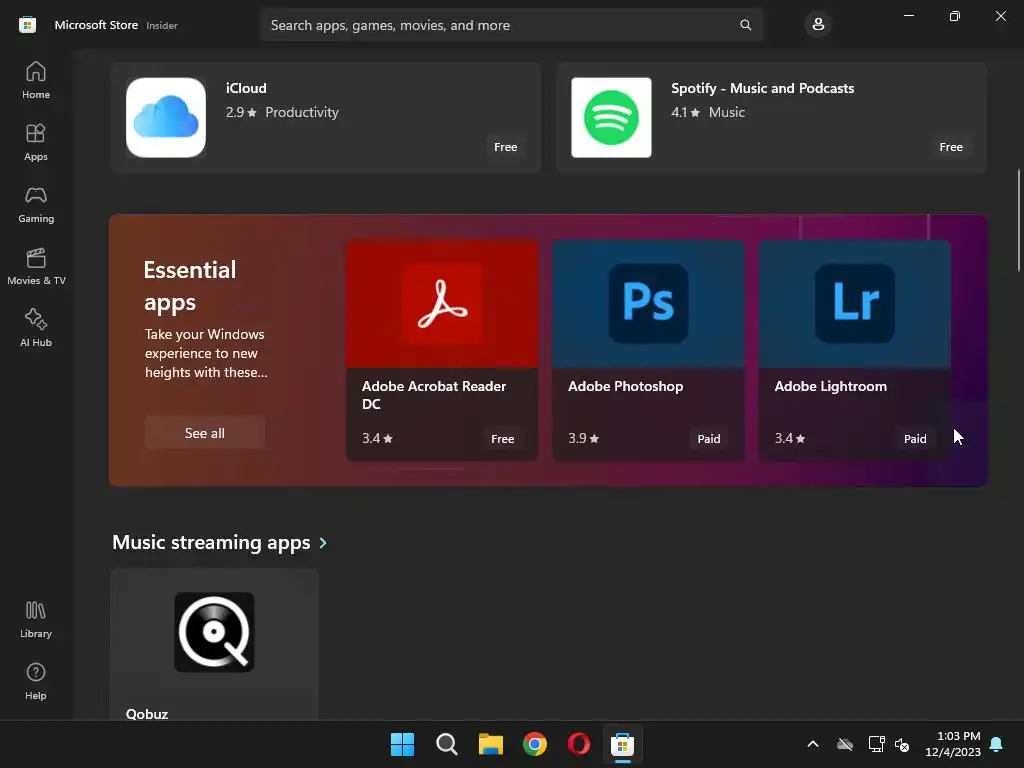The height and width of the screenshot is (768, 1024).
Task: Click Free on Adobe Acrobat Reader card
Action: (502, 439)
